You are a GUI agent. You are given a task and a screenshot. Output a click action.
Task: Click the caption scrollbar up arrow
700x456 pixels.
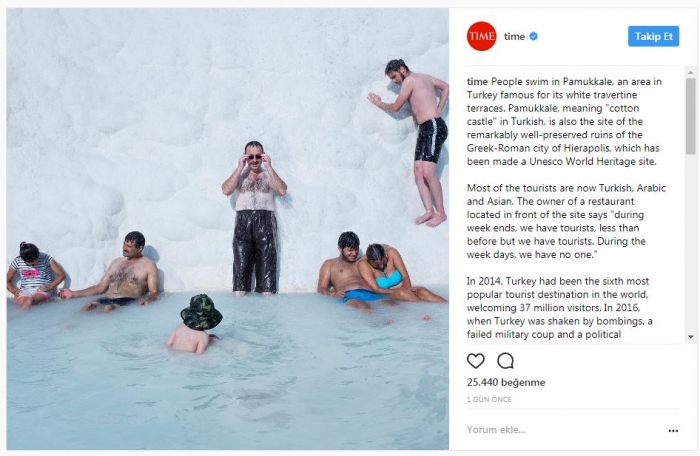coord(691,72)
